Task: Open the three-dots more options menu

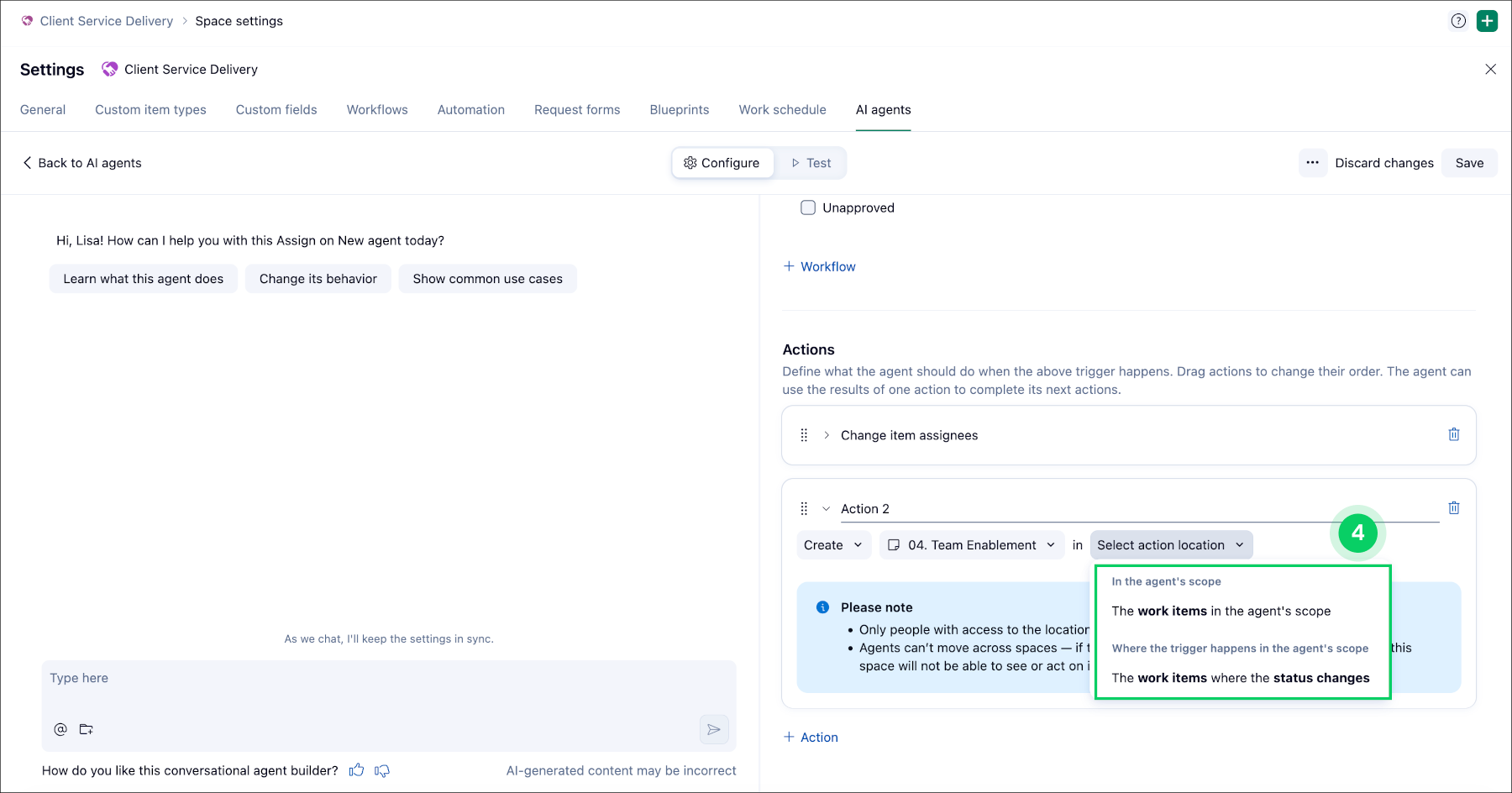Action: 1312,163
